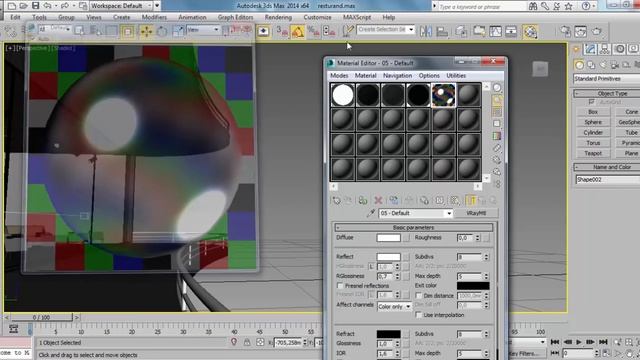
Task: Click the Shapes category icon in Create panel
Action: tap(591, 65)
